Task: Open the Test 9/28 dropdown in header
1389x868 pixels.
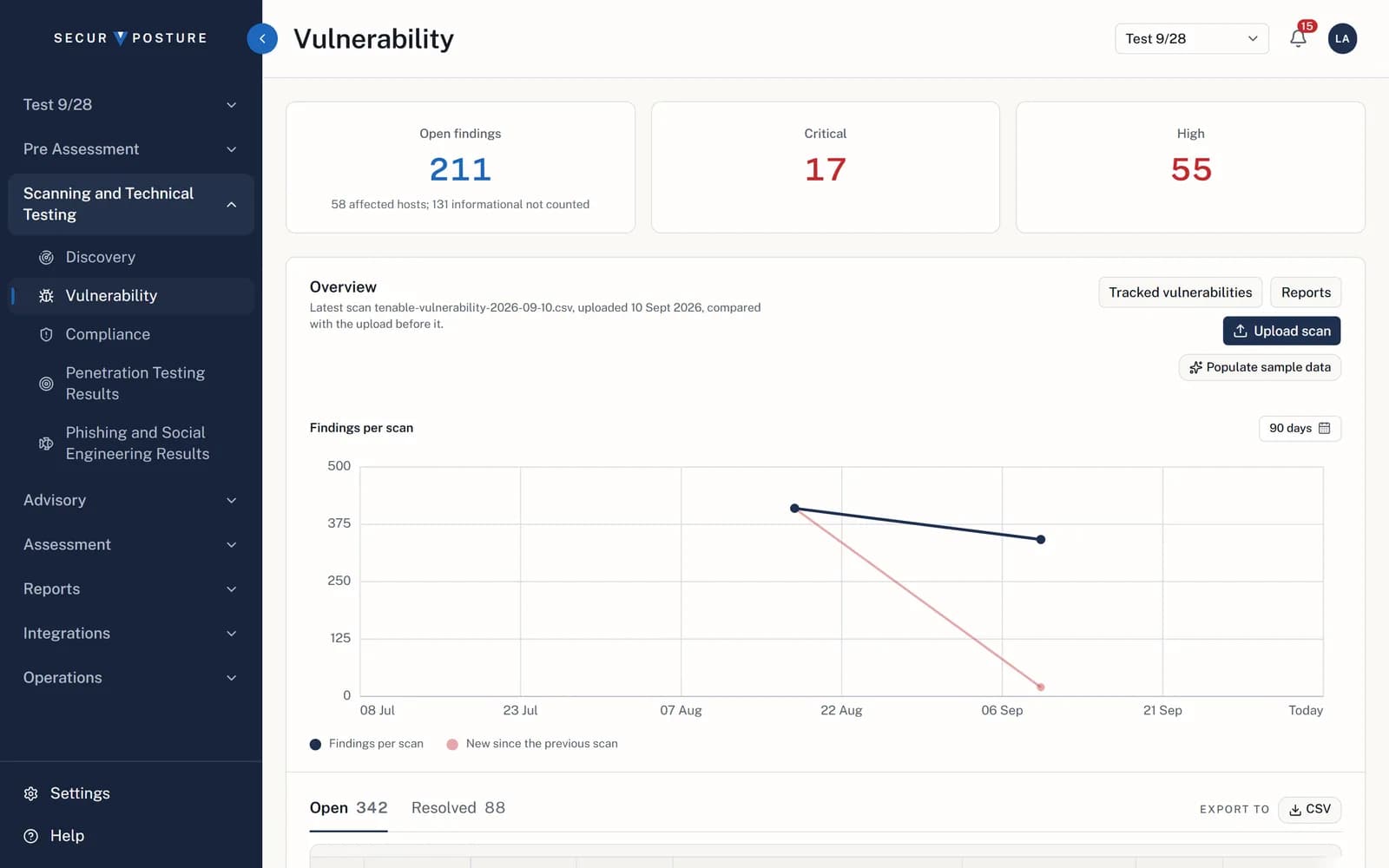Action: click(x=1191, y=38)
